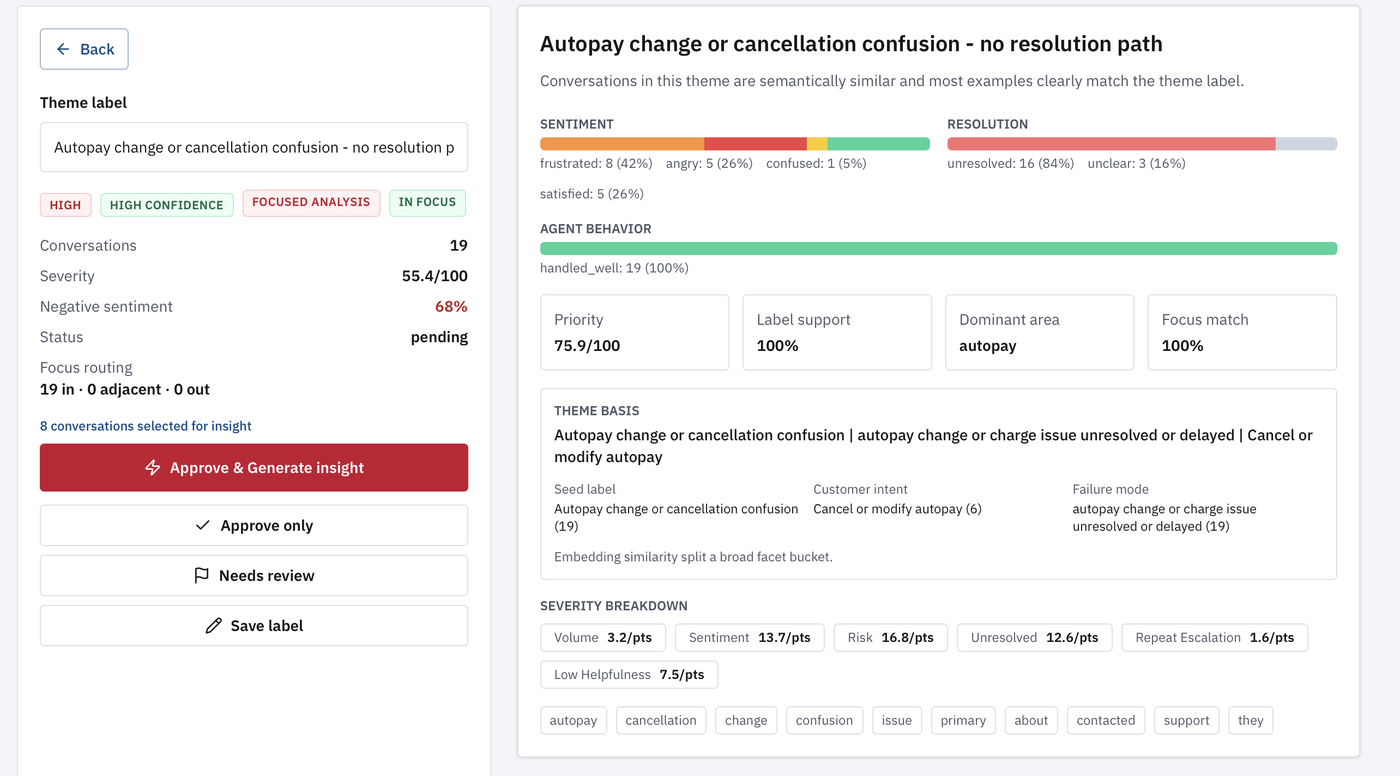The width and height of the screenshot is (1400, 776).
Task: Open 8 conversations selected for insight link
Action: click(146, 426)
